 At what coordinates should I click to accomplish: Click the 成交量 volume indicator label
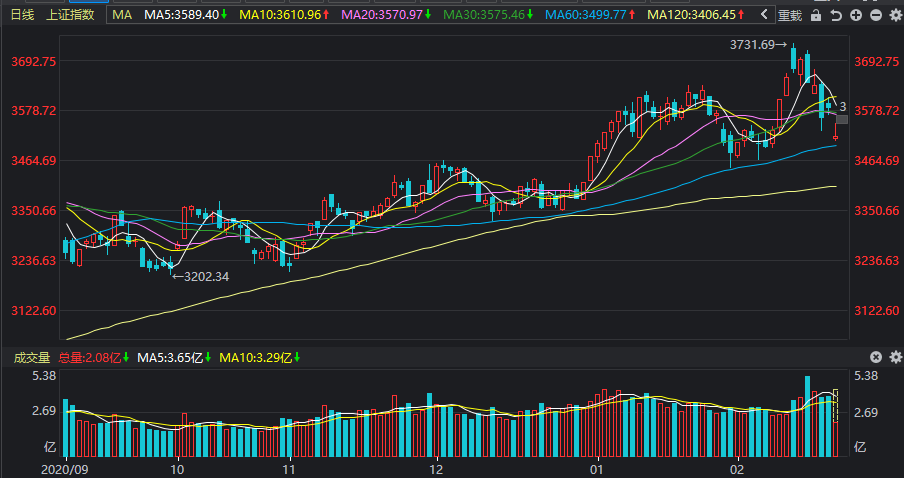(x=32, y=357)
